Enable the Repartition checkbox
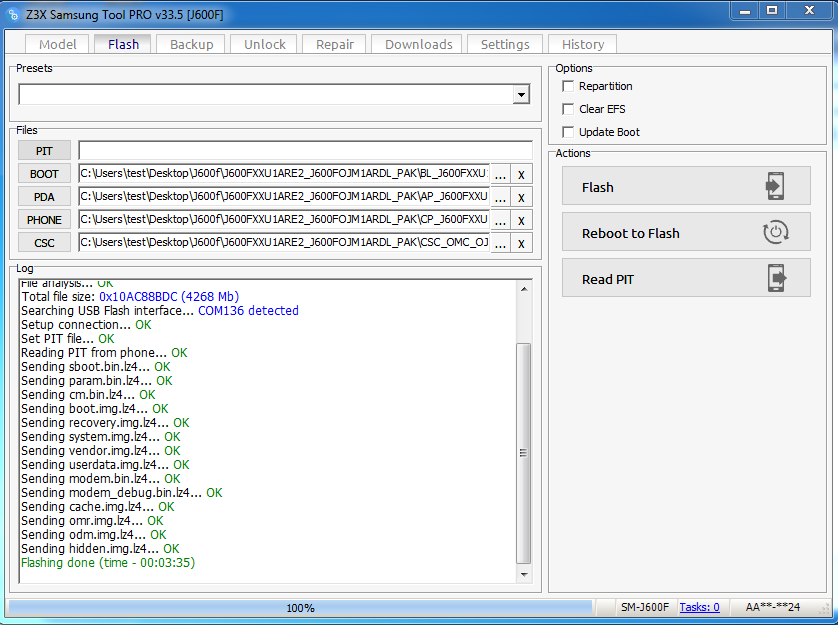Viewport: 838px width, 625px height. coord(568,86)
